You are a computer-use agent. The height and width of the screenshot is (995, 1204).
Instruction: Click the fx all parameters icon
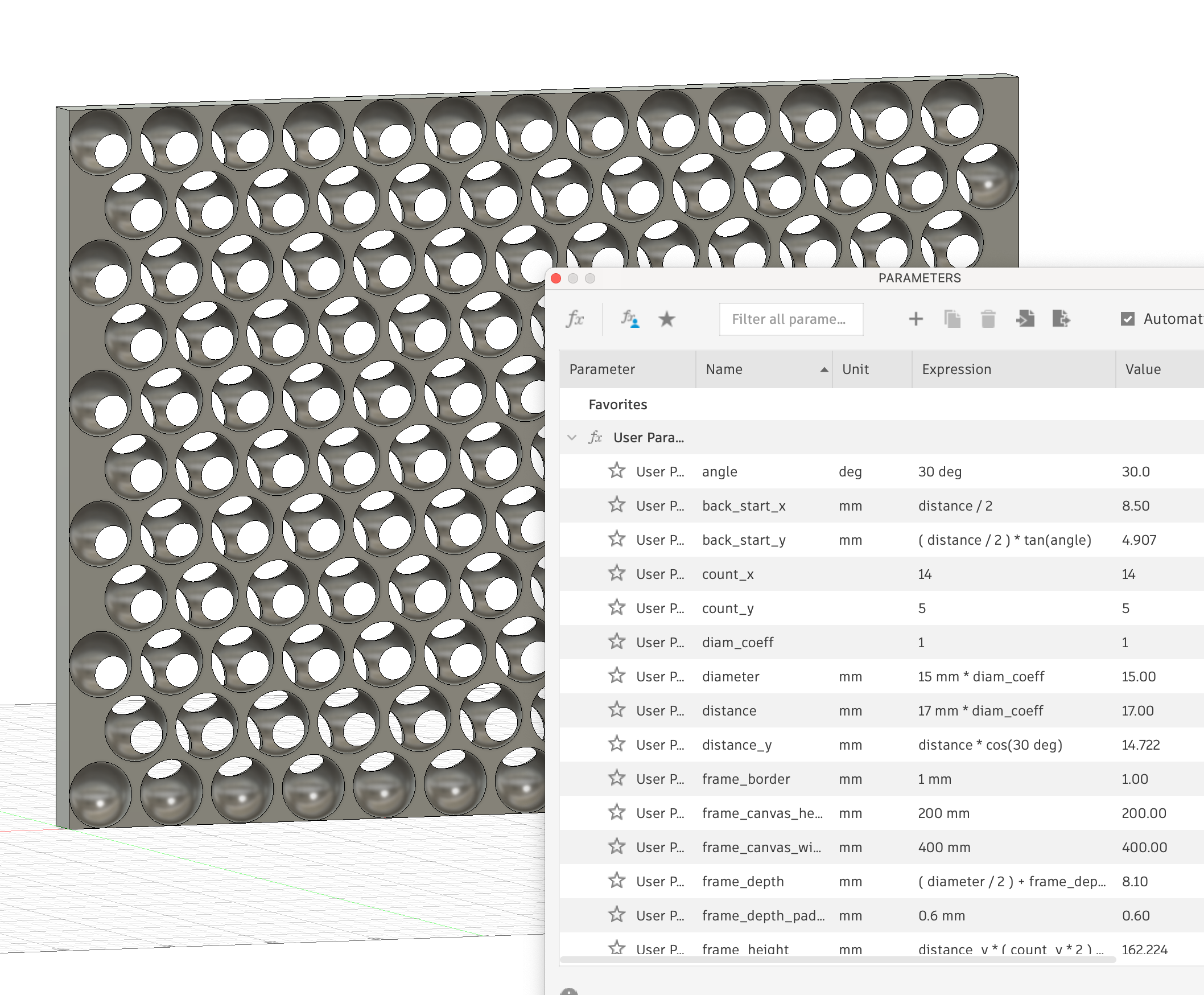[575, 319]
